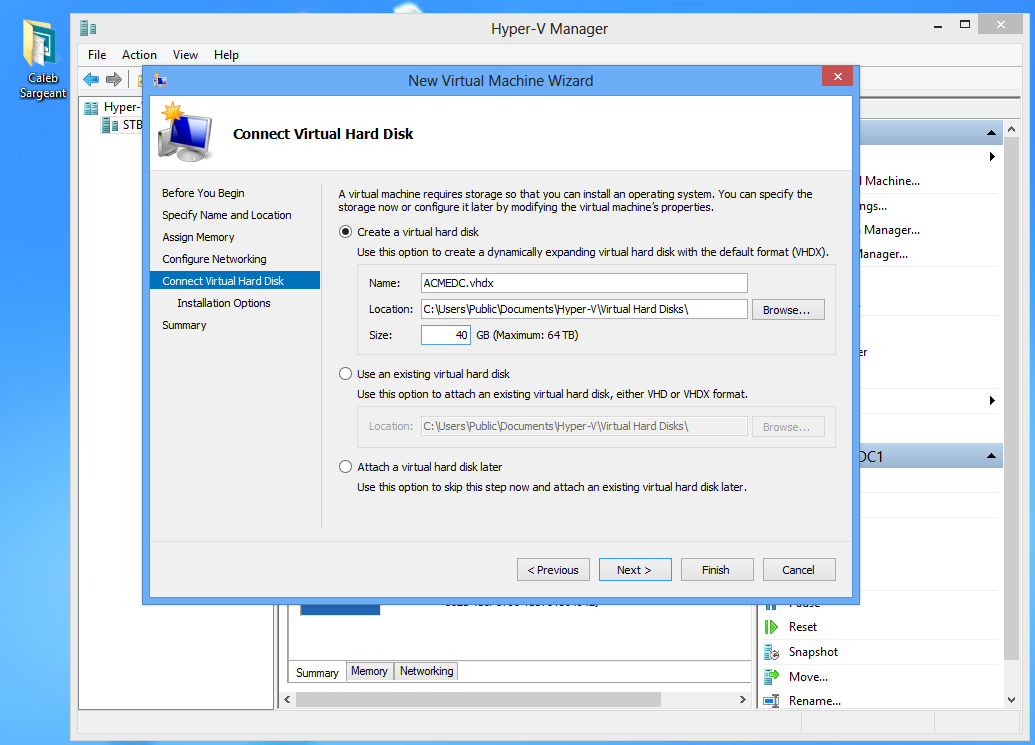Select the Hyper-V Manager root node icon

click(91, 108)
